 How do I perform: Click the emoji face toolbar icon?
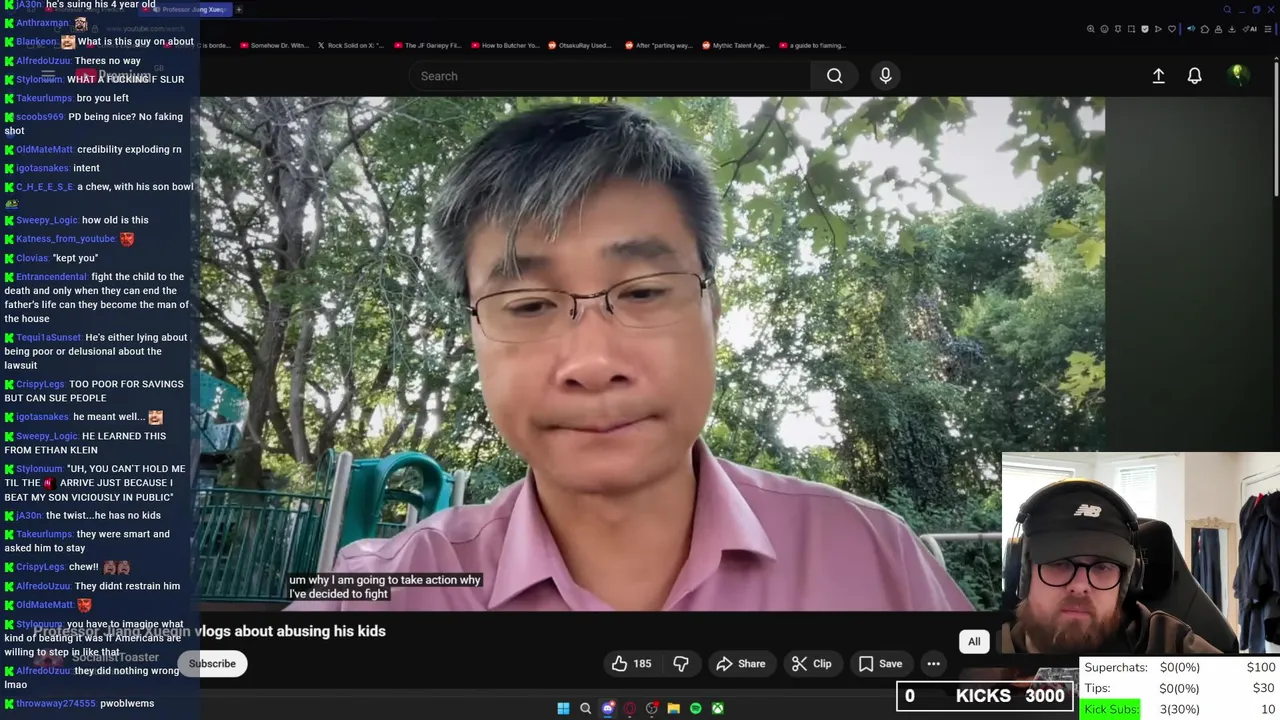(x=1104, y=29)
